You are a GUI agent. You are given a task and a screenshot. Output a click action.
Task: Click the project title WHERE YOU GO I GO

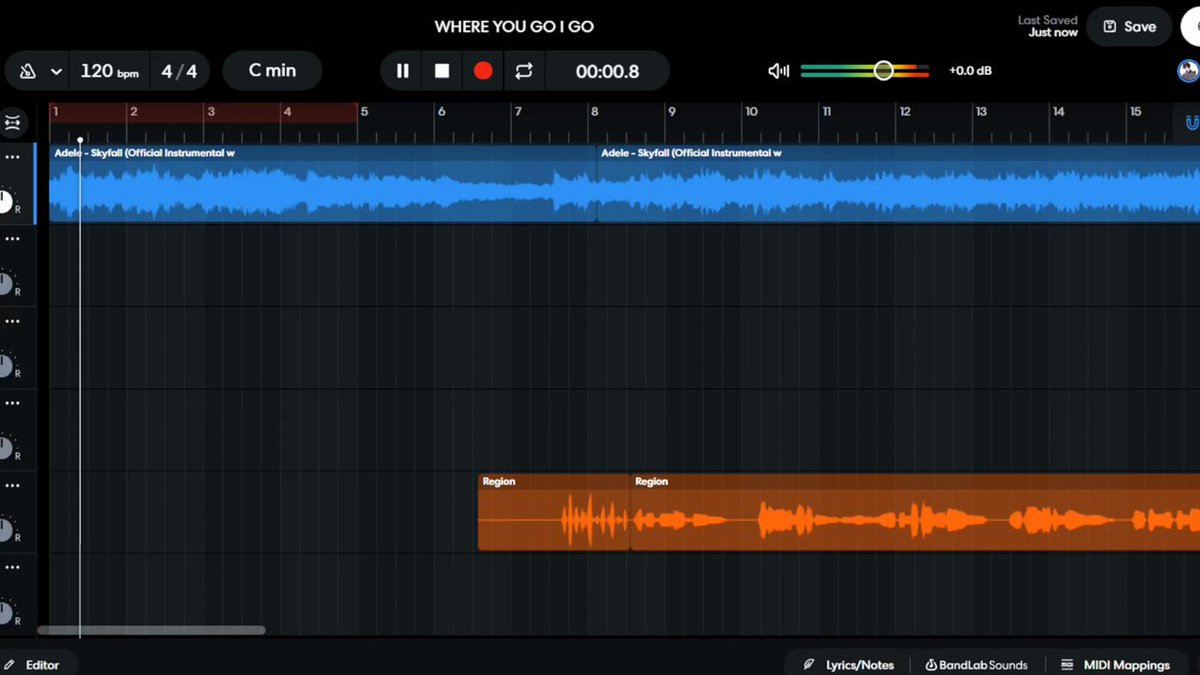(x=514, y=27)
